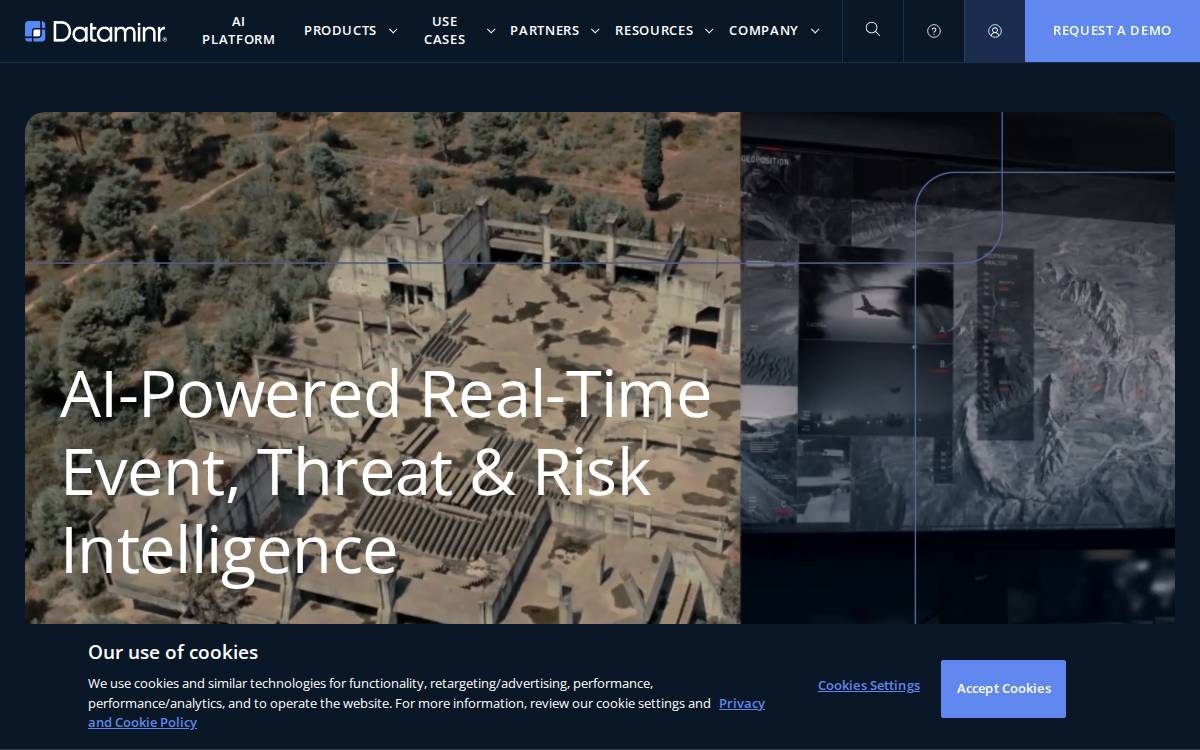Expand the Resources dropdown chevron
Screen dimensions: 1200x750
pyautogui.click(x=709, y=31)
